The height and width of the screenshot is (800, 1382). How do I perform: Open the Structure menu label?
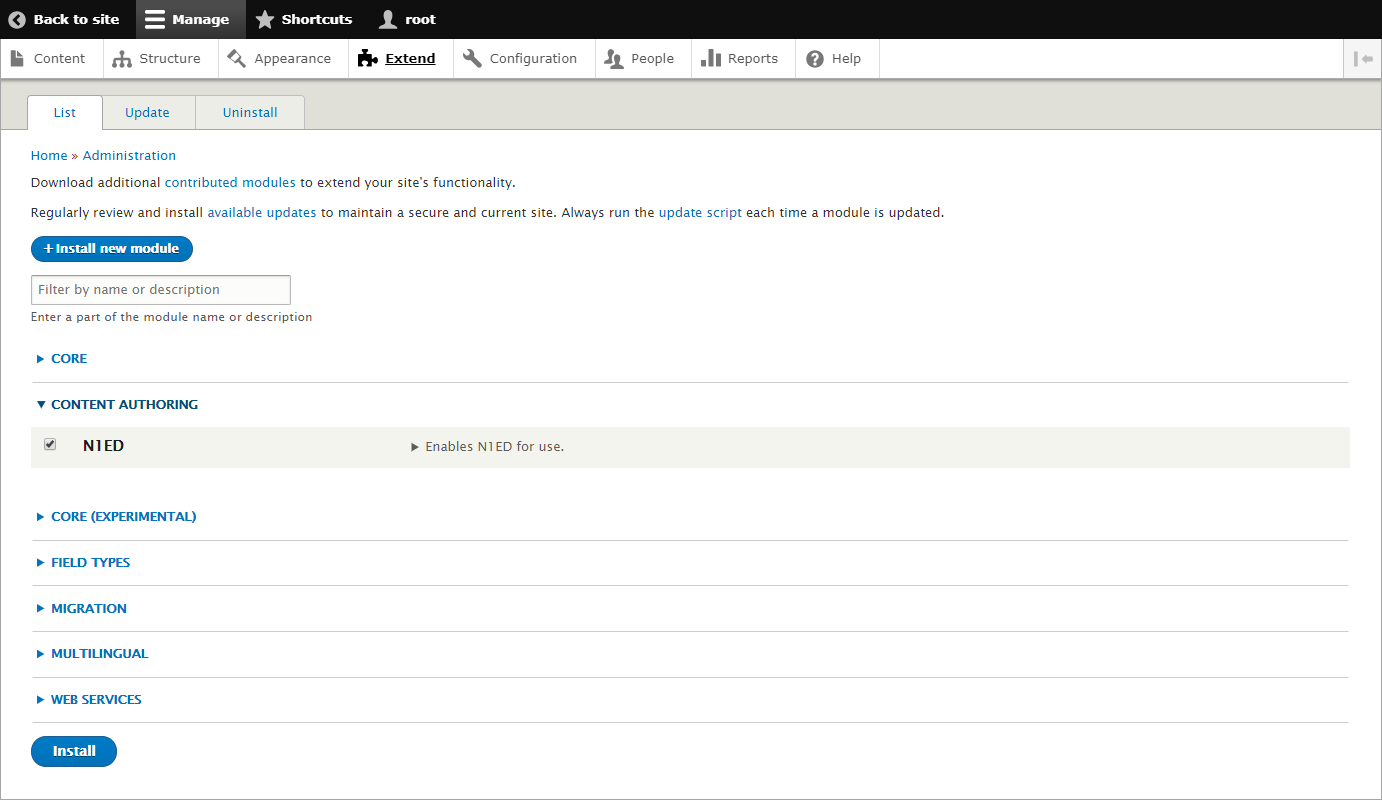coord(170,59)
